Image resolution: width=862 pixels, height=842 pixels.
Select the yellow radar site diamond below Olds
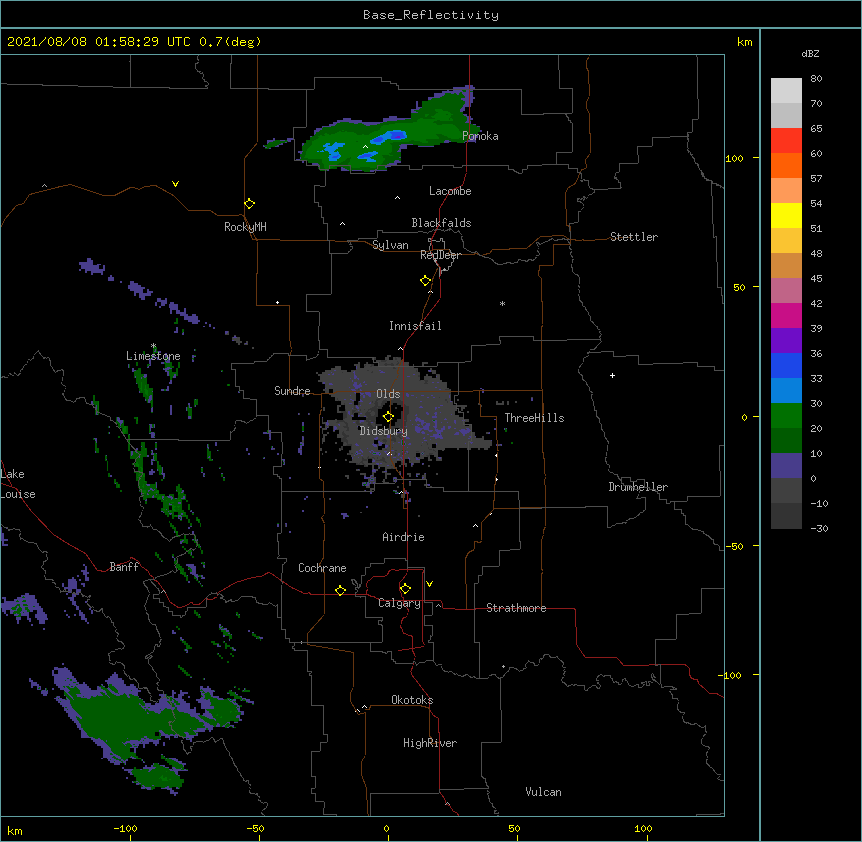click(388, 417)
